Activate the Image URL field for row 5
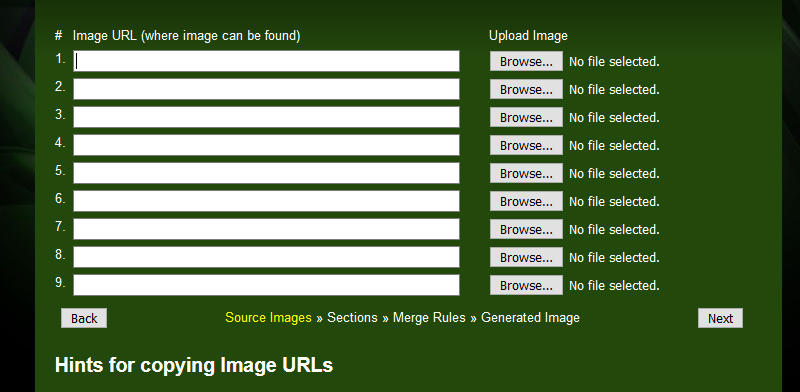 click(x=266, y=174)
